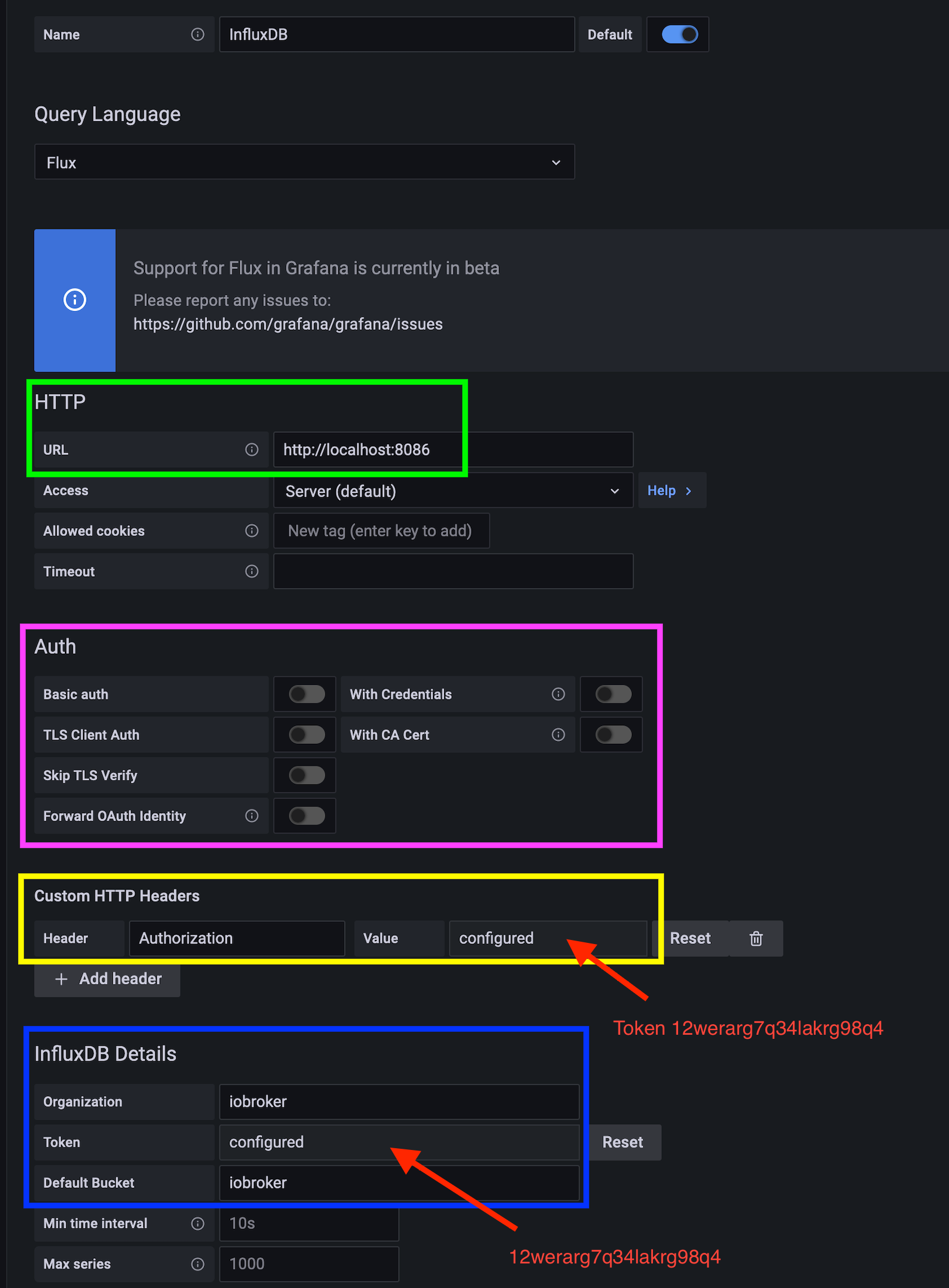Screen dimensions: 949x1288
Task: Enable the Basic auth toggle
Action: [x=307, y=694]
